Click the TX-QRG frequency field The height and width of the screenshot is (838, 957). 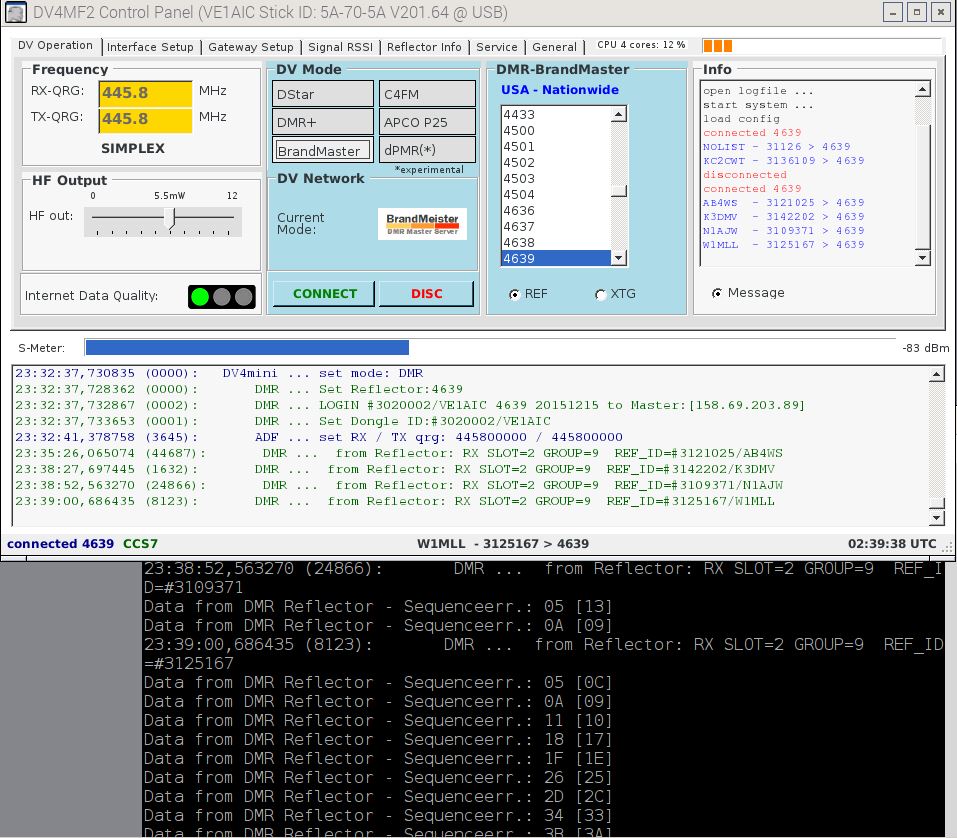point(145,119)
